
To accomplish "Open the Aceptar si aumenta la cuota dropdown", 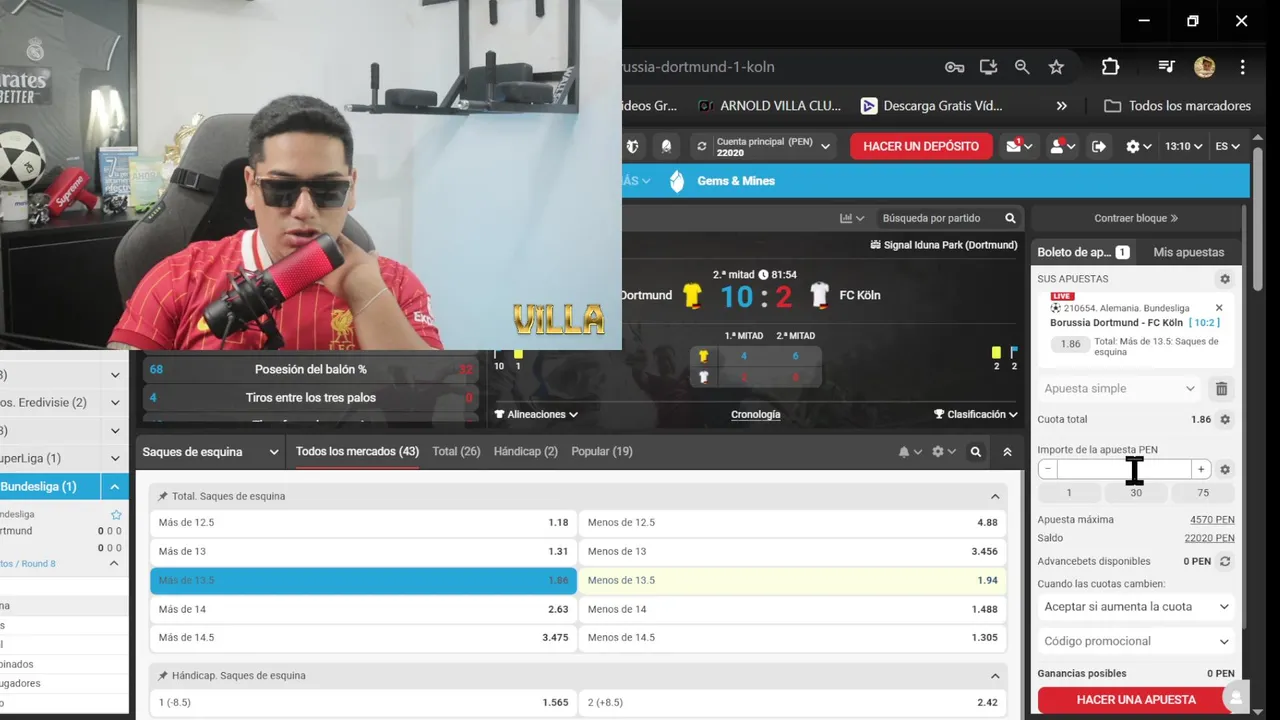I will (1136, 607).
